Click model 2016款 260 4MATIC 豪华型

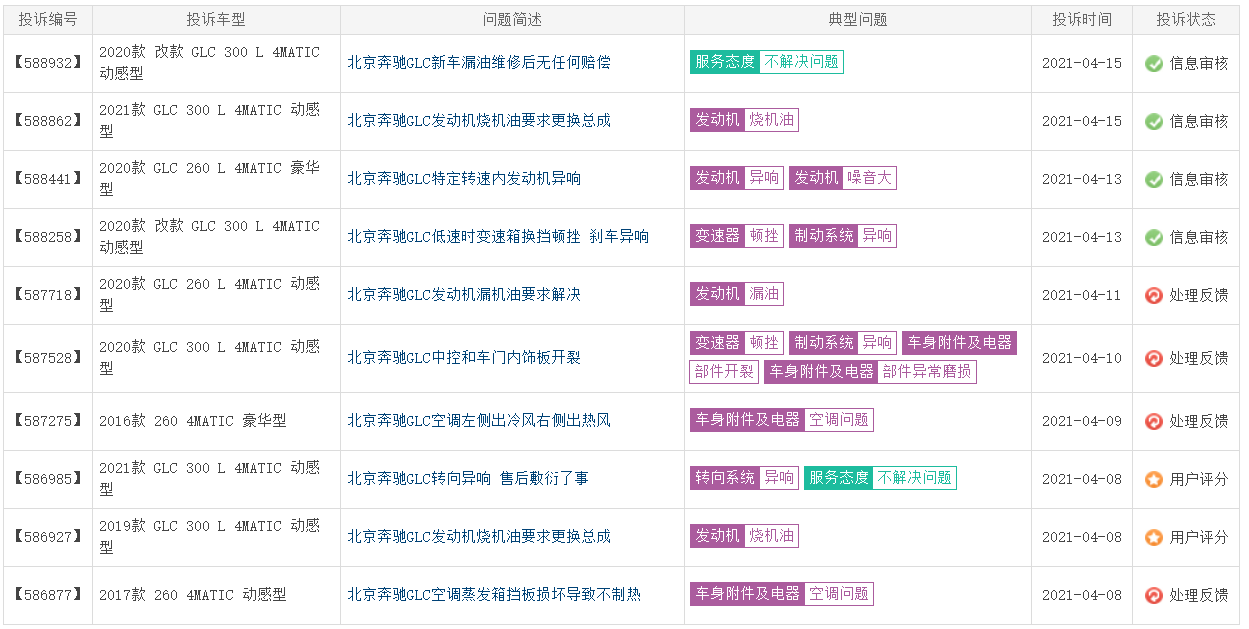(x=193, y=421)
